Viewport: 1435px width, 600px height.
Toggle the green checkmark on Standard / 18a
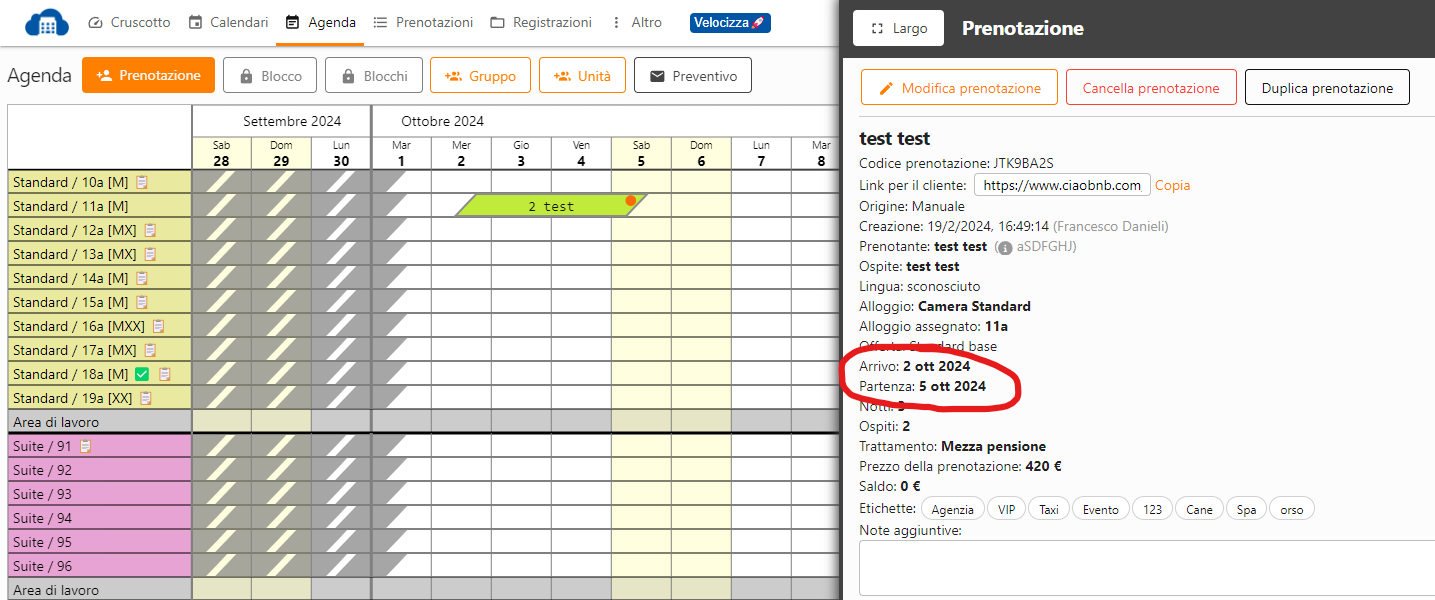[142, 374]
